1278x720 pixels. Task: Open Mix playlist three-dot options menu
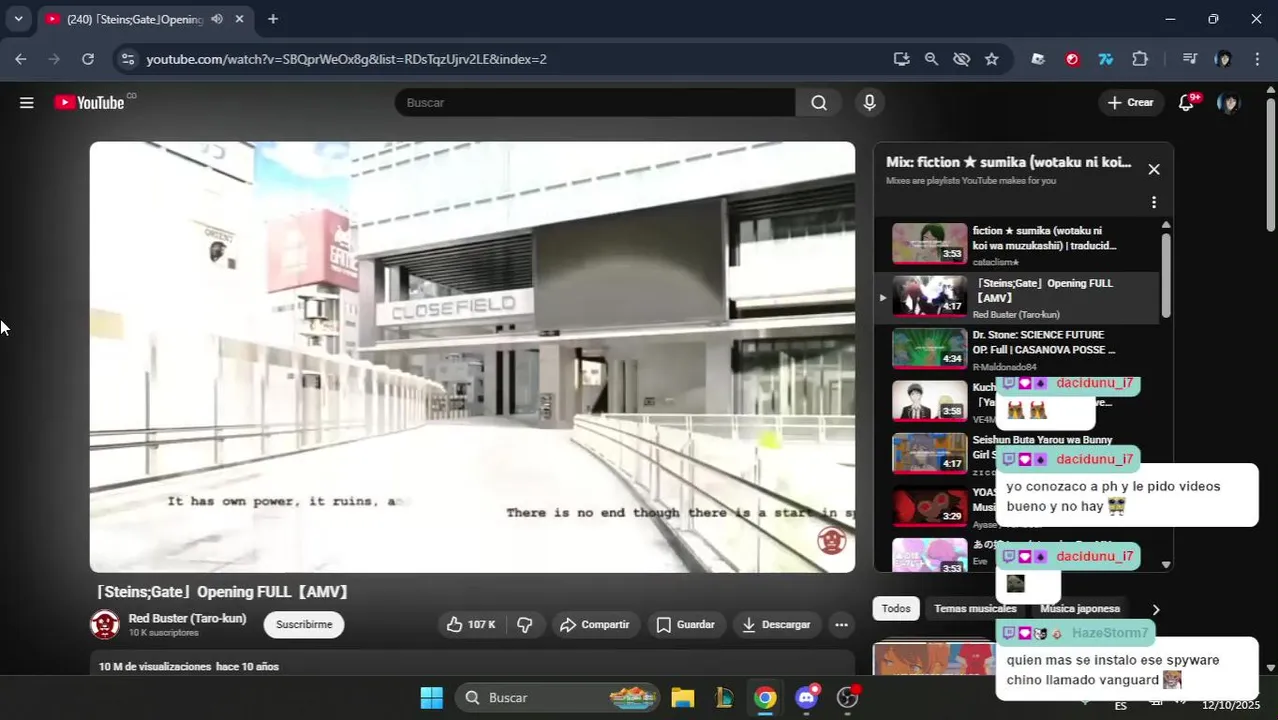pos(1154,202)
